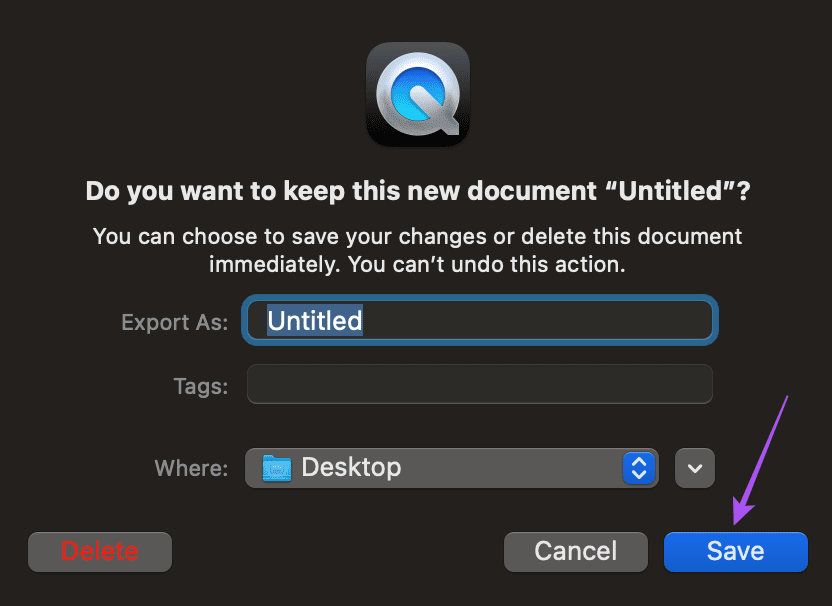Click the "Where:" label
Viewport: 832px width, 606px height.
[x=191, y=468]
